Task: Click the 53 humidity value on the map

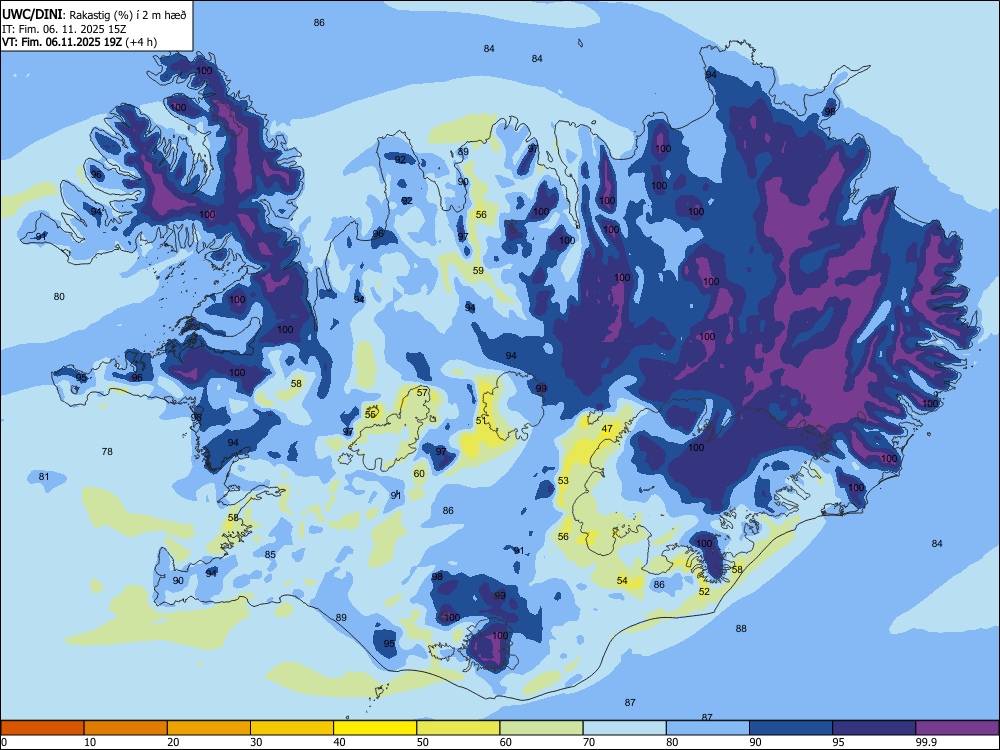Action: [x=563, y=480]
